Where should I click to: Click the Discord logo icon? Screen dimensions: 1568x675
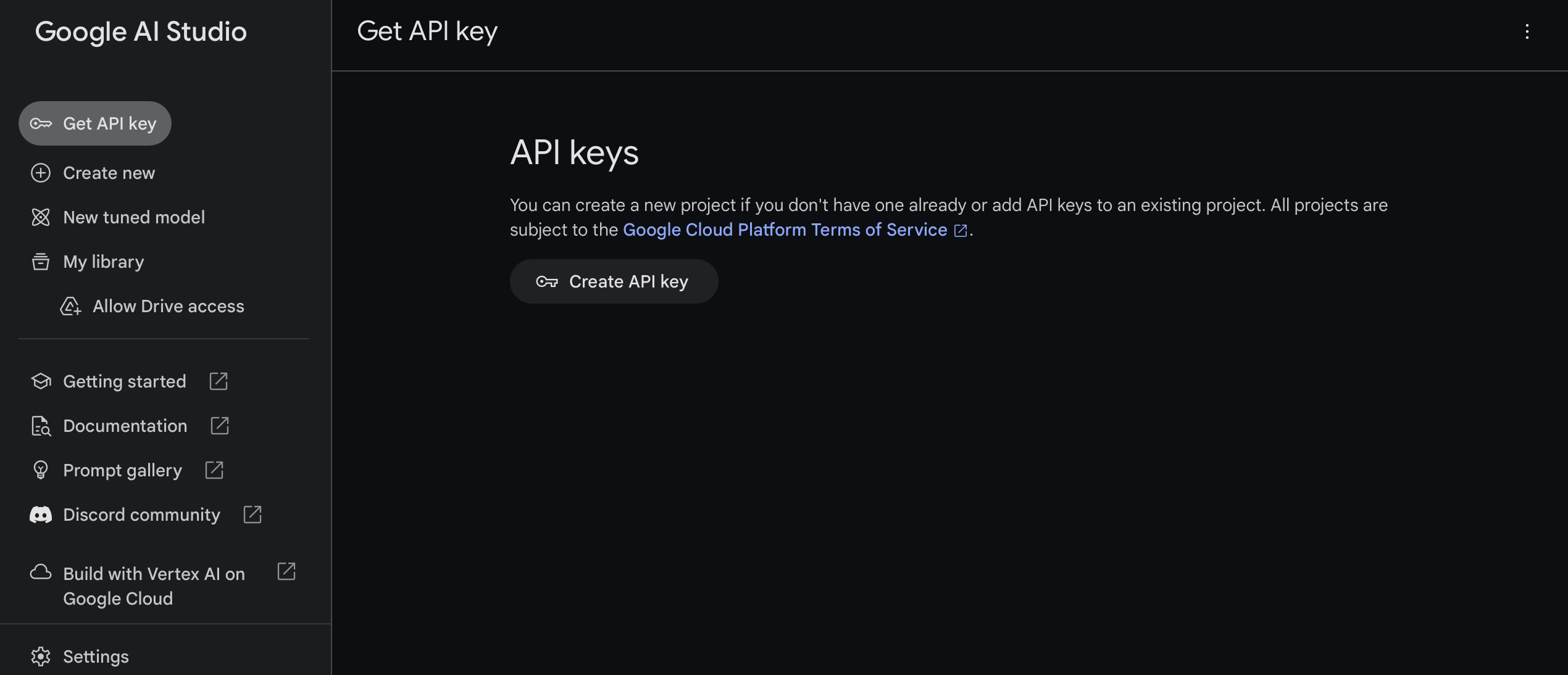41,515
